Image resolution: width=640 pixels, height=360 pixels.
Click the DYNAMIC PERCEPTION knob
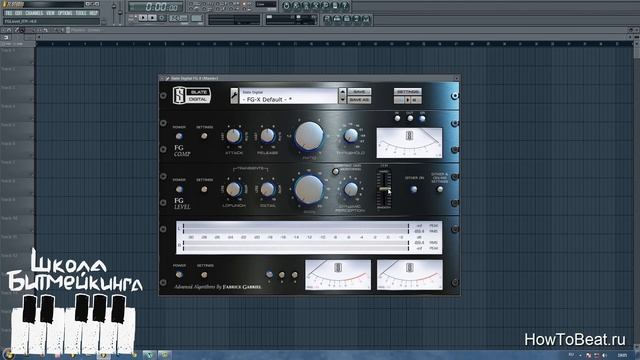pos(351,189)
